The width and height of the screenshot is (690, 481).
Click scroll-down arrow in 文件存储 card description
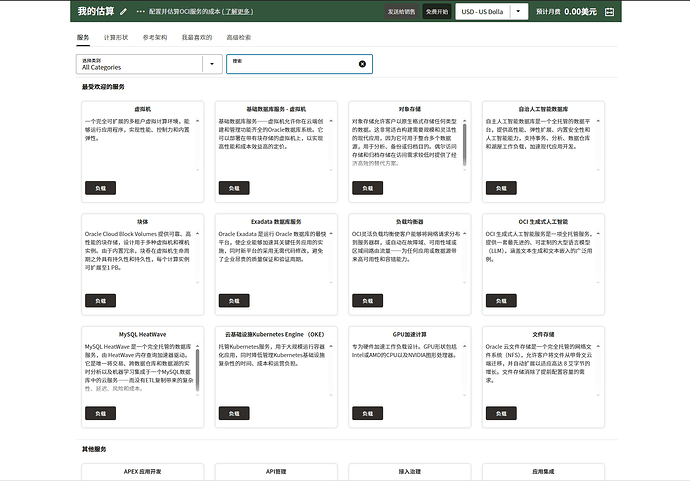598,395
